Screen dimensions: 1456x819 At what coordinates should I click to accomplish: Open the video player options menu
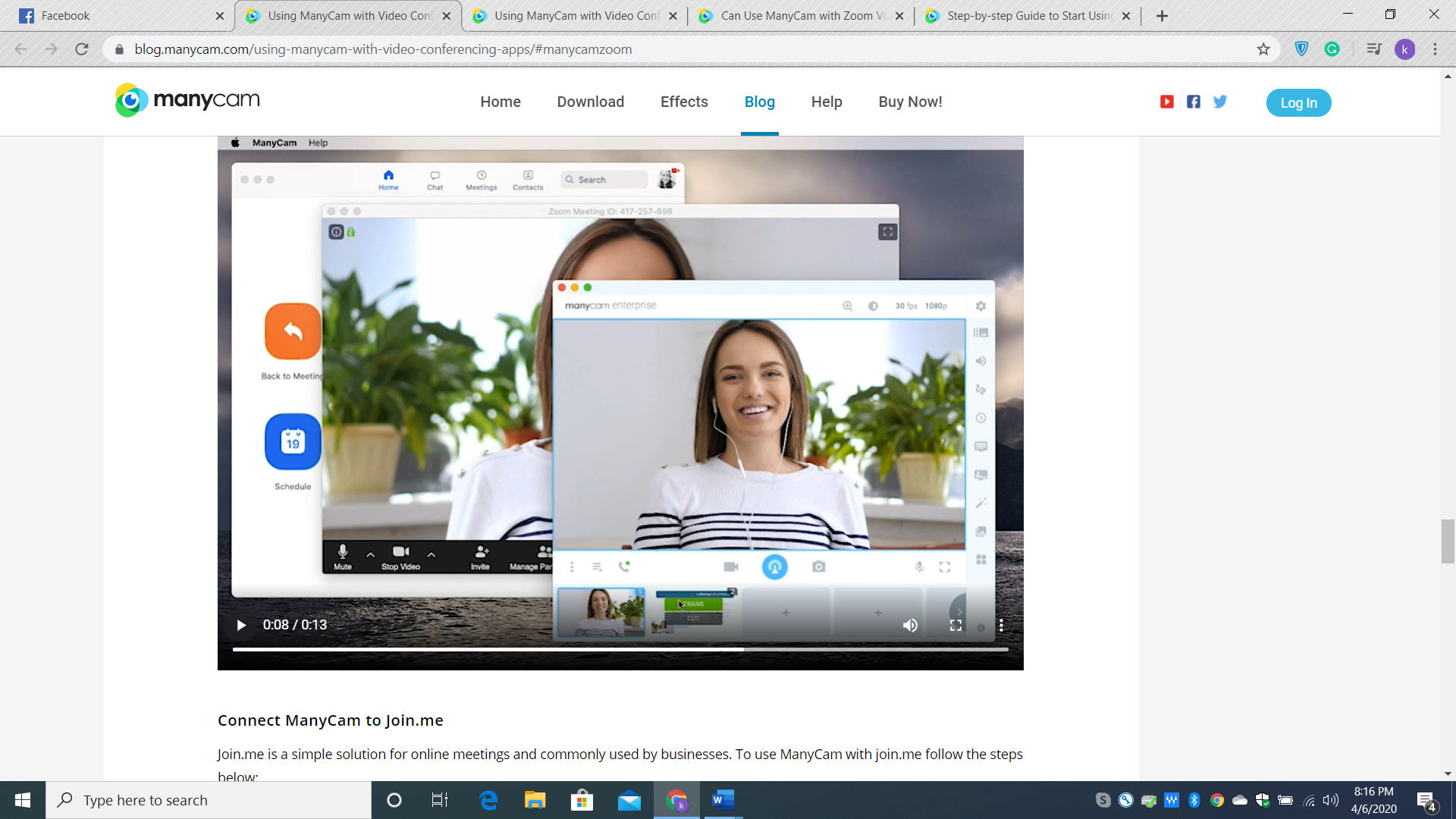1001,625
